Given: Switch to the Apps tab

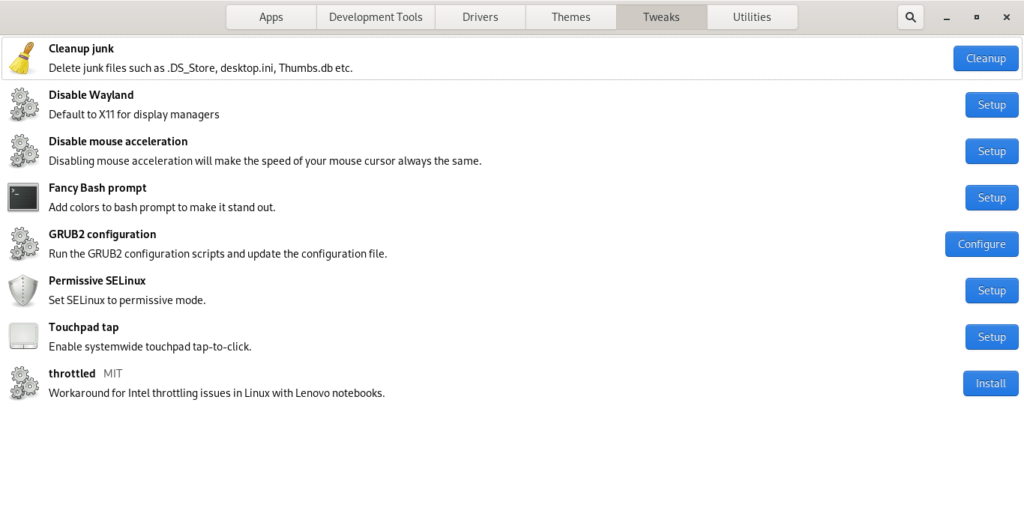Looking at the screenshot, I should [271, 17].
